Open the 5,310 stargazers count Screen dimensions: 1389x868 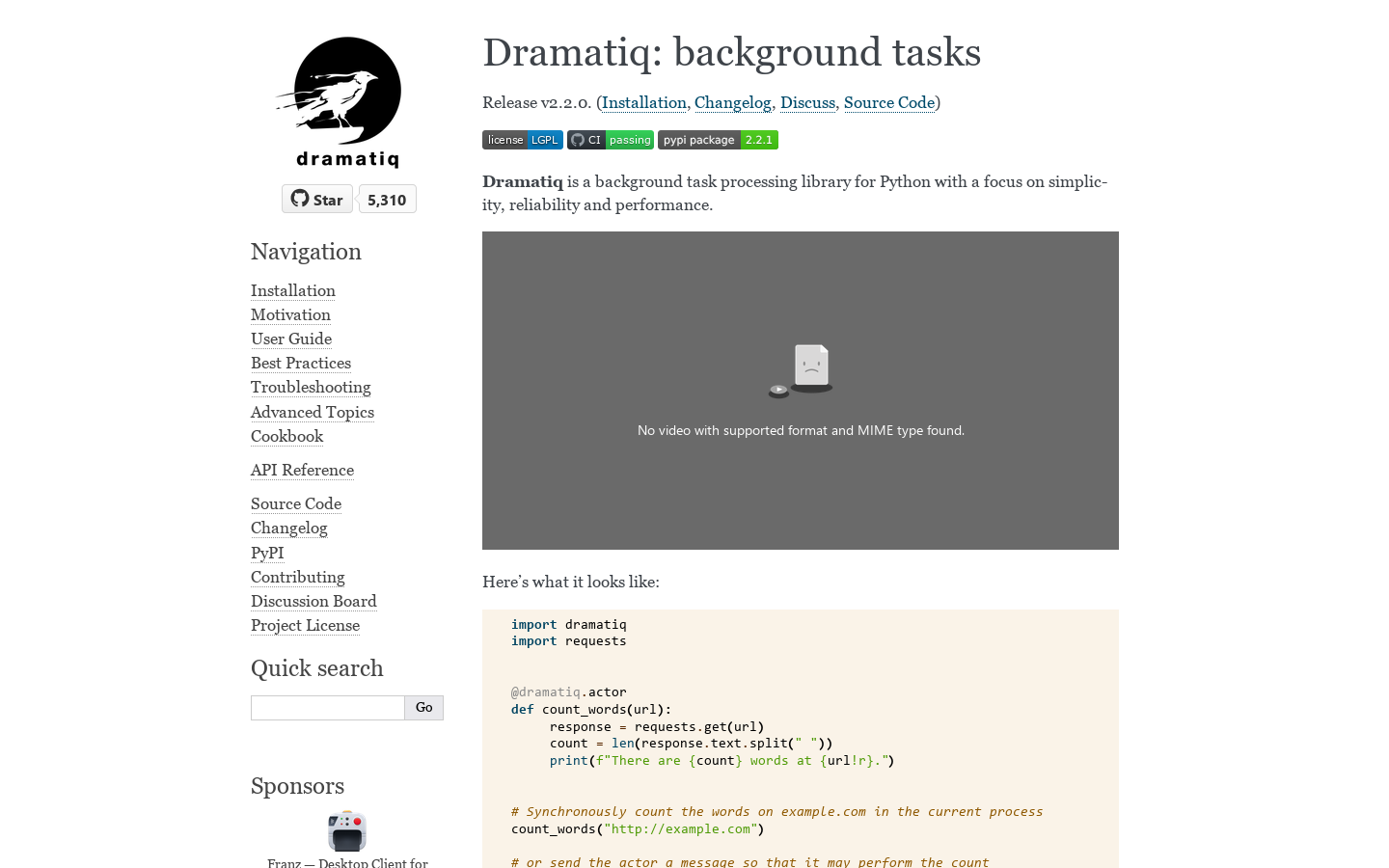tap(387, 199)
